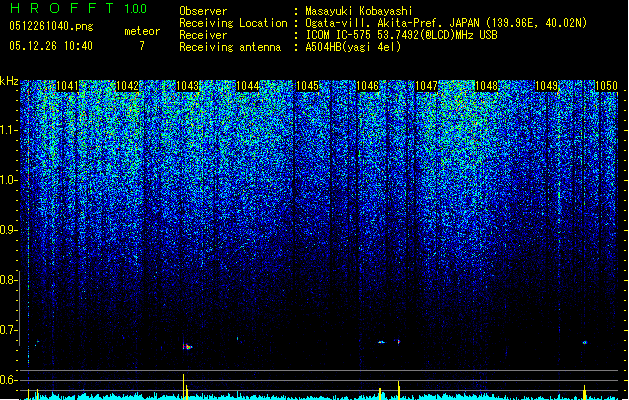Viewport: 629px width, 400px height.
Task: Click the 'Receiving Location' label
Action: [233, 23]
